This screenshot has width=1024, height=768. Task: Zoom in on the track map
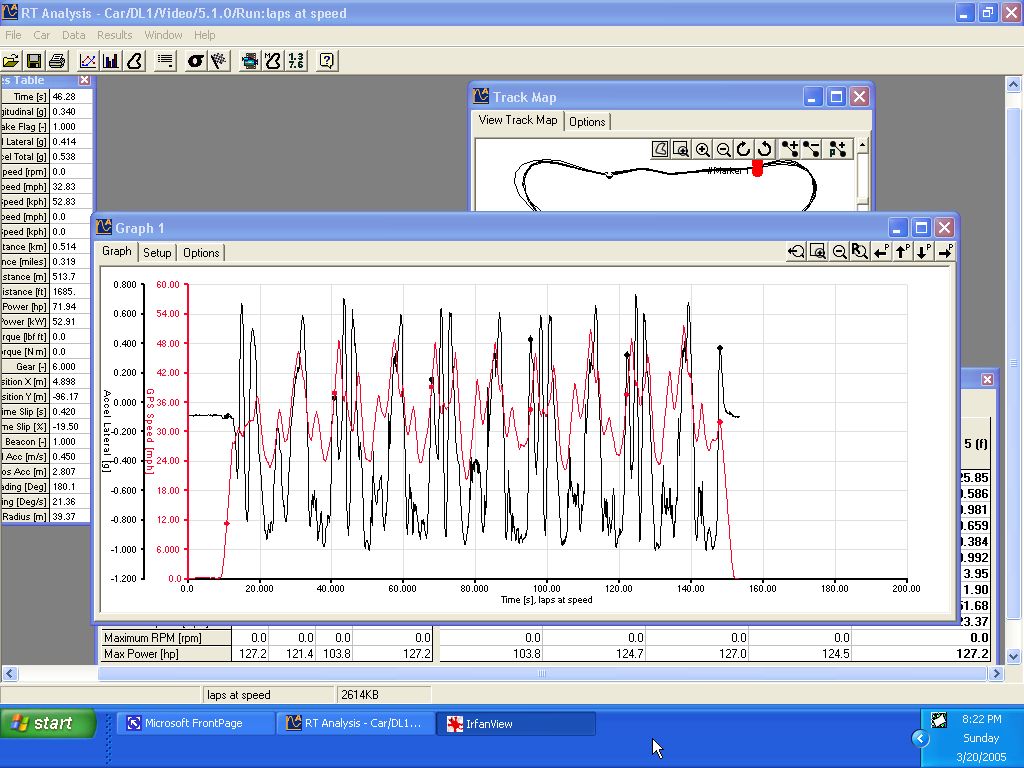click(x=703, y=150)
